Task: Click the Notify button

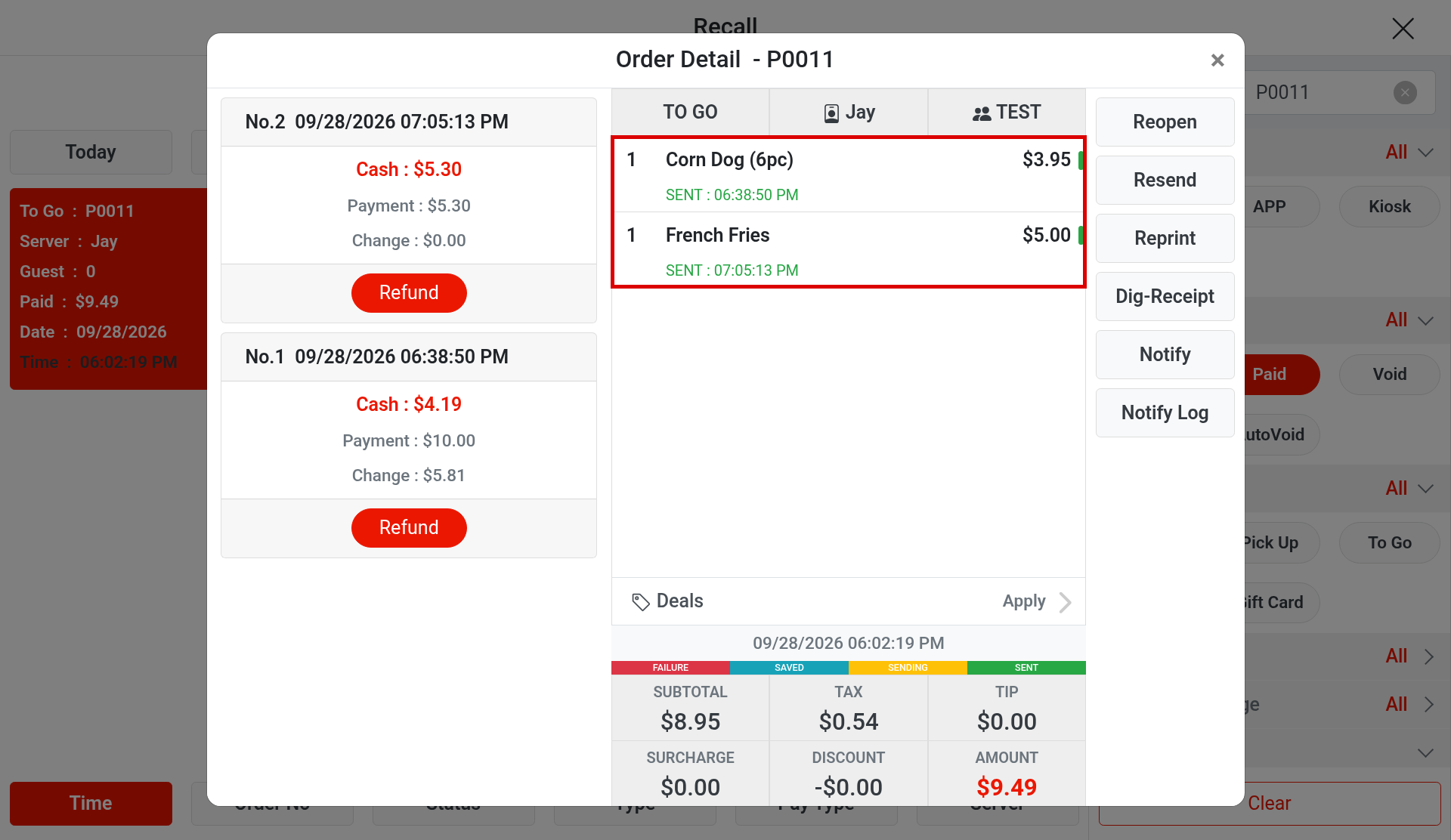Action: click(1165, 355)
